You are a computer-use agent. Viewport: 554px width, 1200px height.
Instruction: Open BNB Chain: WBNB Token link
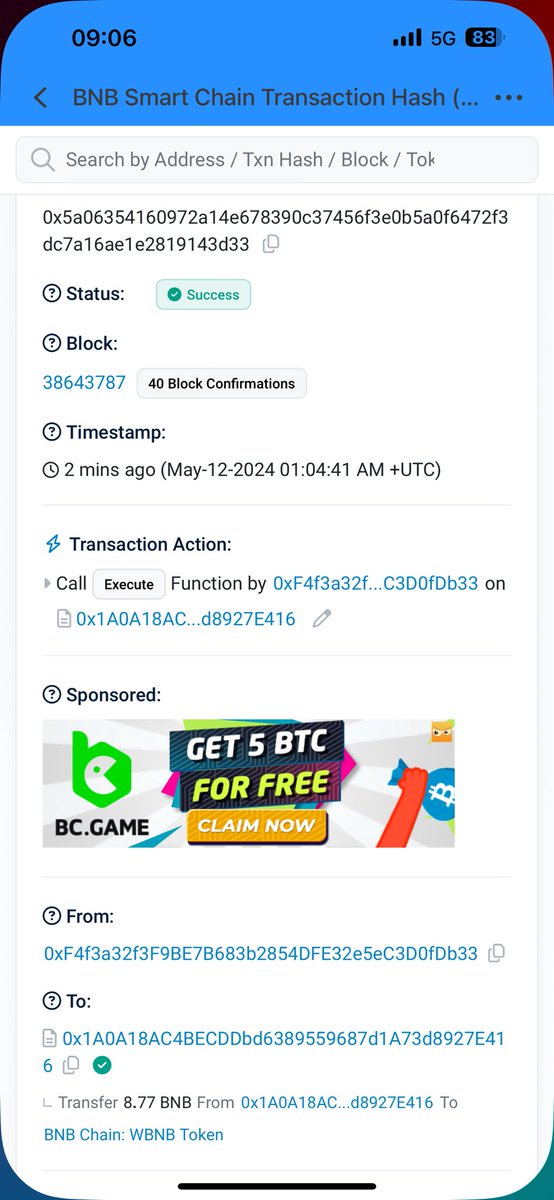pos(134,1134)
